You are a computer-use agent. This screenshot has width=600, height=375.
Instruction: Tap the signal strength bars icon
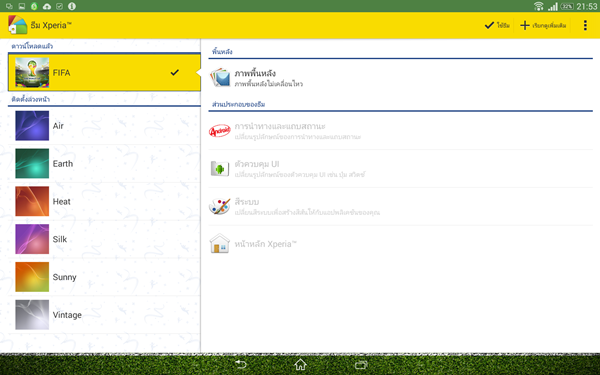tap(553, 6)
